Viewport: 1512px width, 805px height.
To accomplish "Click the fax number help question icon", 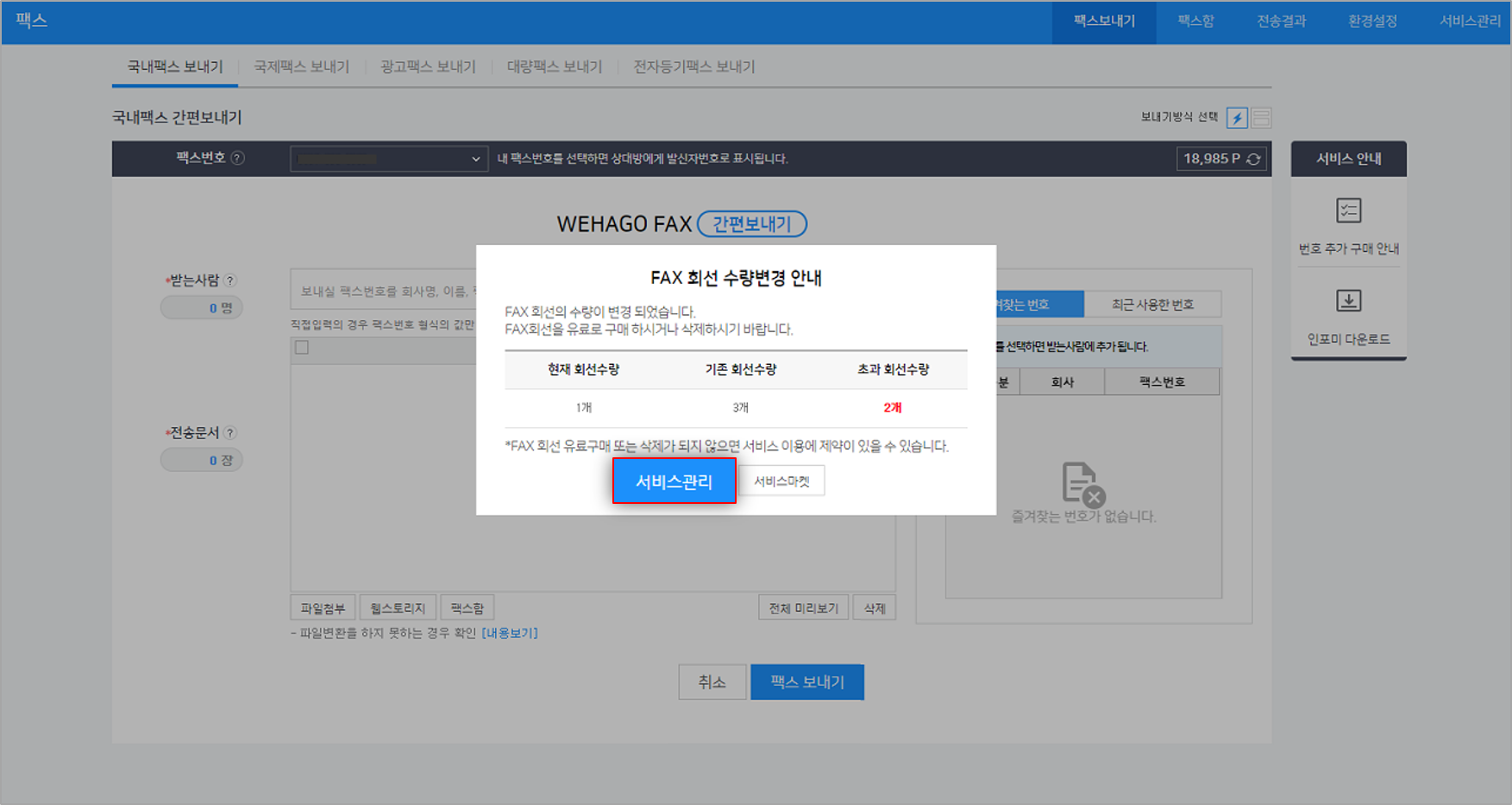I will tap(237, 158).
